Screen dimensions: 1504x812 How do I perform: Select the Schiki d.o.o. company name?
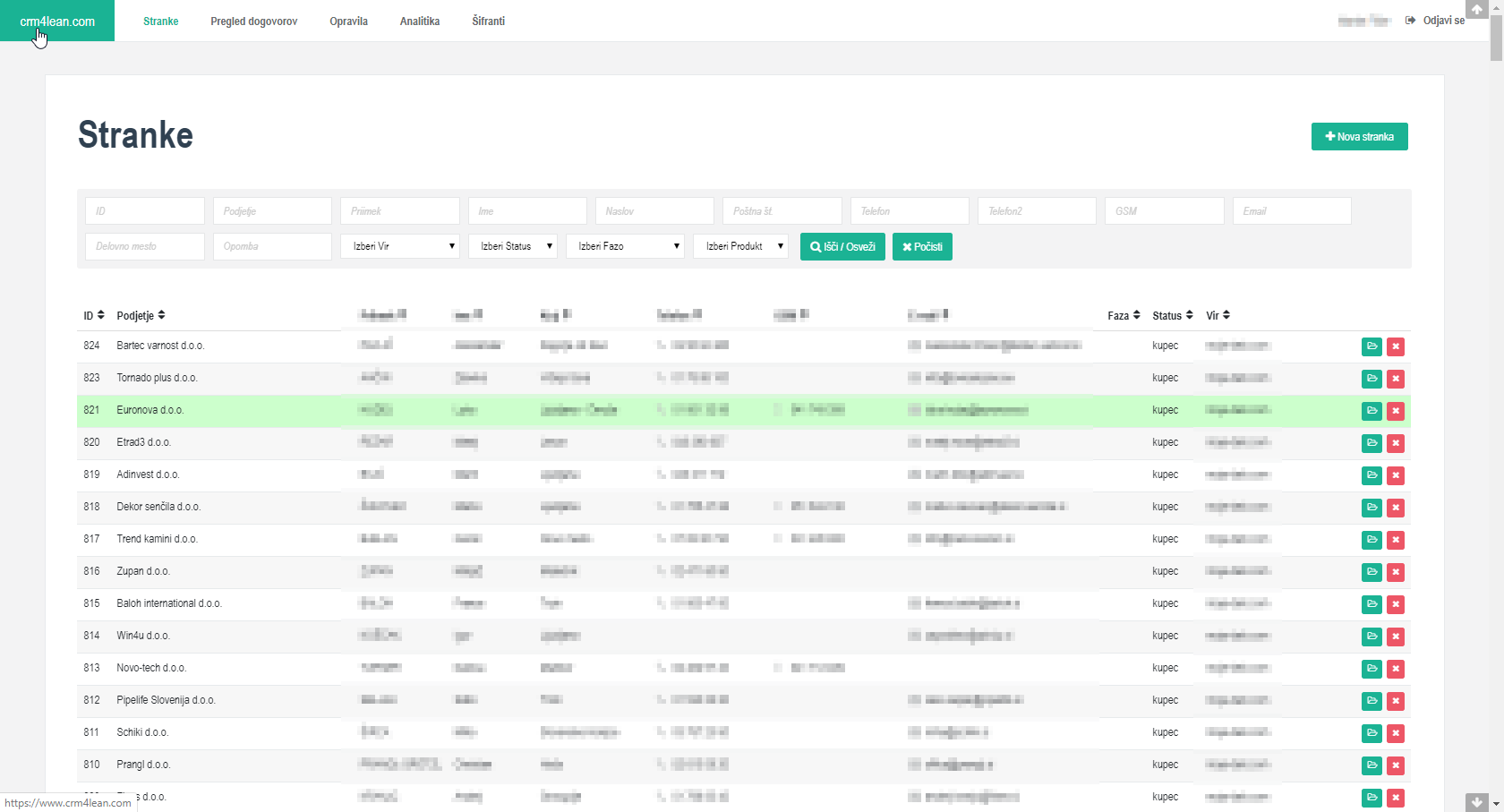coord(142,732)
